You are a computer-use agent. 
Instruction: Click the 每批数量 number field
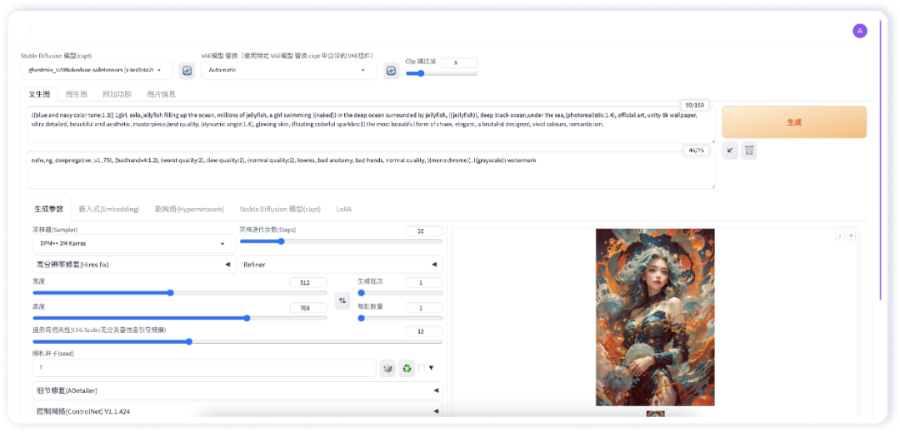[424, 308]
